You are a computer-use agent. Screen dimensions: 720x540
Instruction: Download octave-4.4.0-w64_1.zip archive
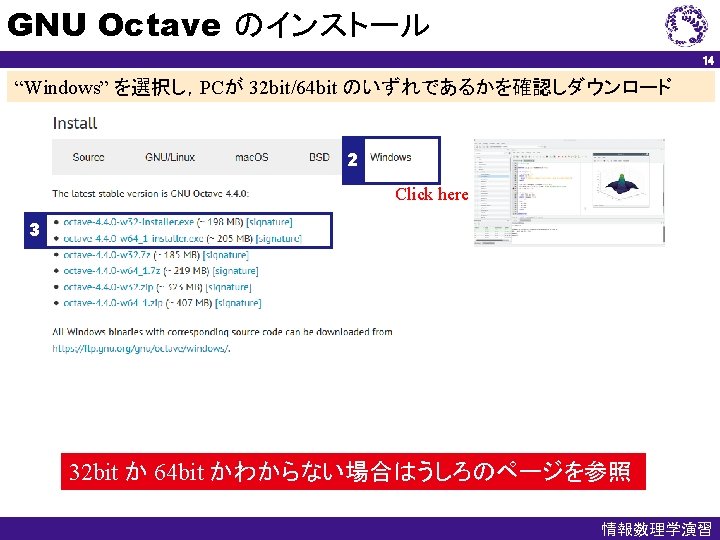pyautogui.click(x=113, y=303)
